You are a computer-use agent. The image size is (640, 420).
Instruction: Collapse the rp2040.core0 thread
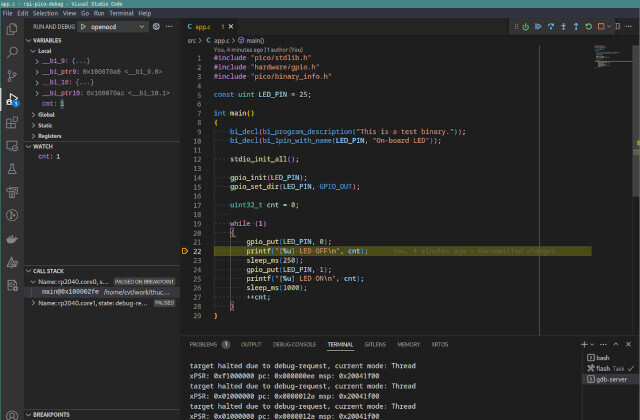[33, 282]
